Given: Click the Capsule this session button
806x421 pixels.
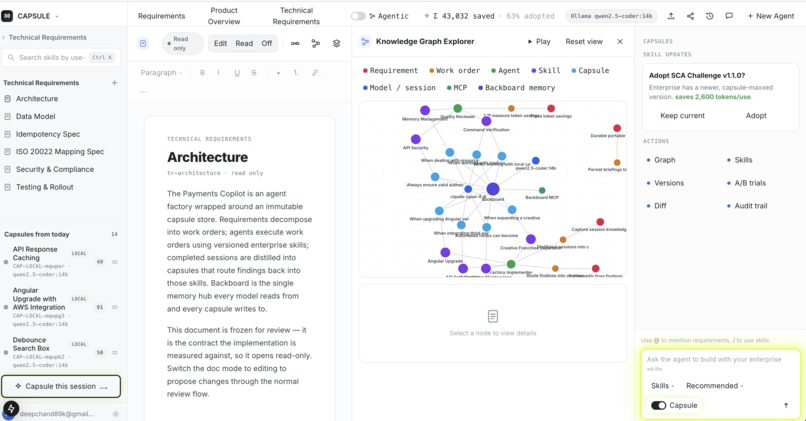Looking at the screenshot, I should click(x=61, y=387).
